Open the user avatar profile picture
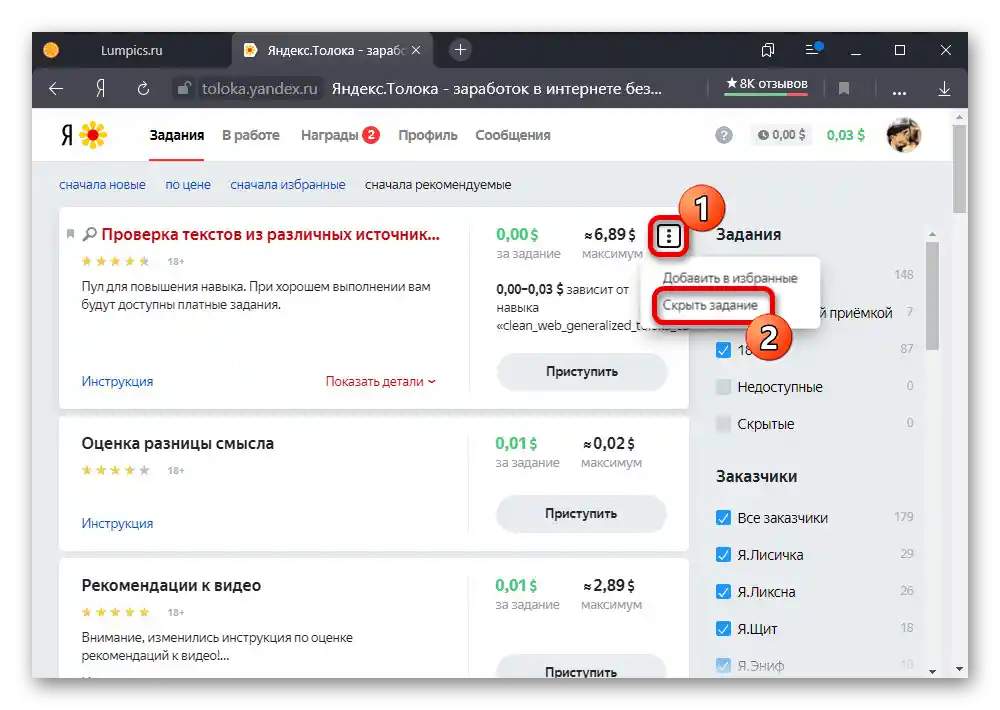Image resolution: width=1000 pixels, height=710 pixels. 903,135
